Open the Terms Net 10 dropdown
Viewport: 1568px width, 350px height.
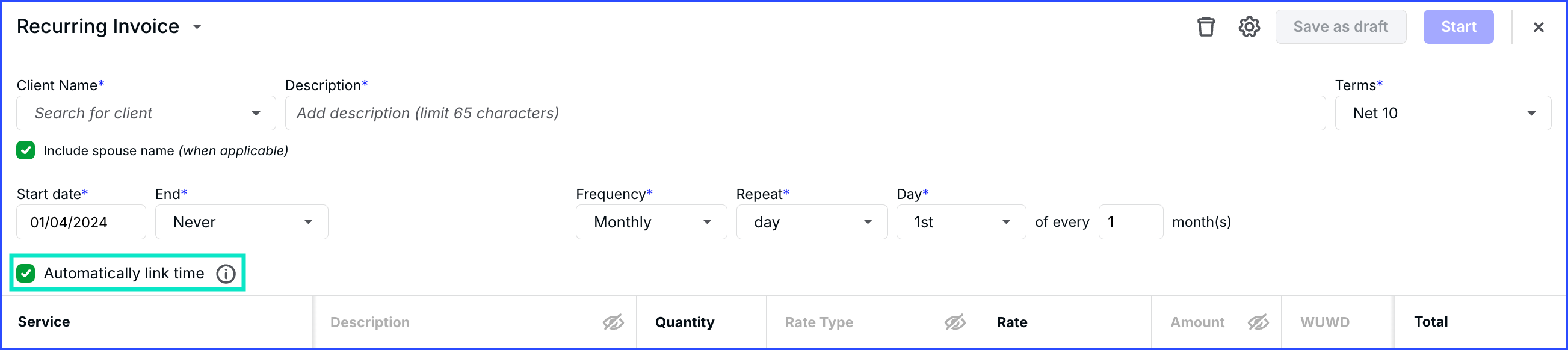(x=1443, y=113)
